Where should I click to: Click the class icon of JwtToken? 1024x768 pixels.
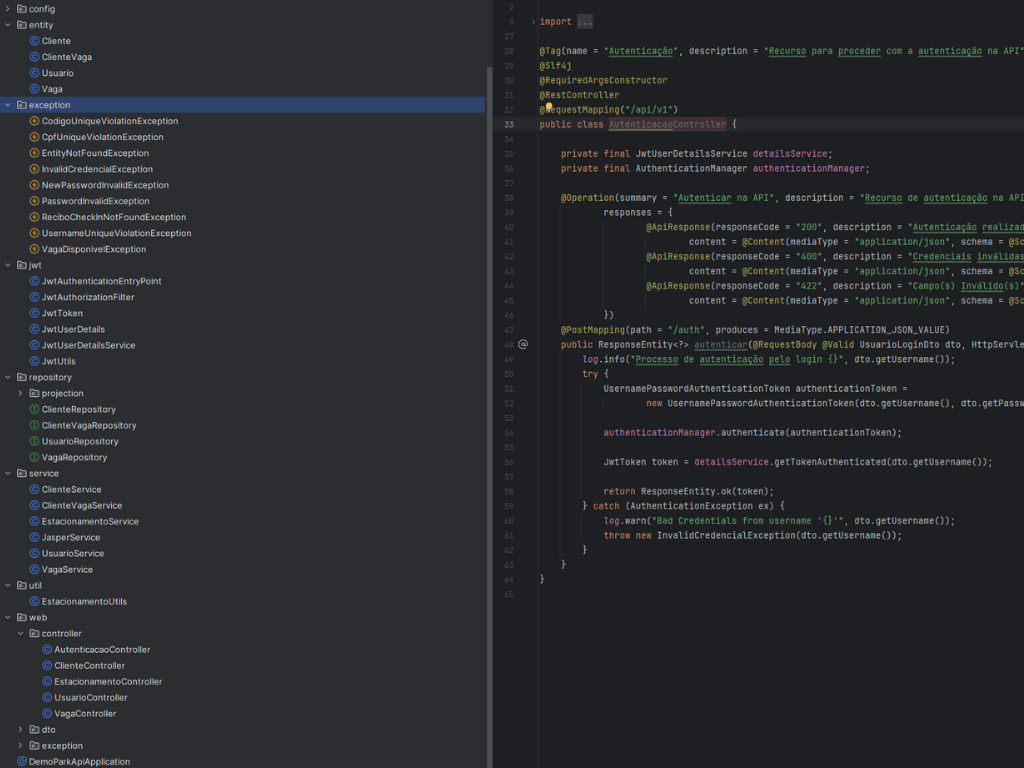tap(35, 313)
